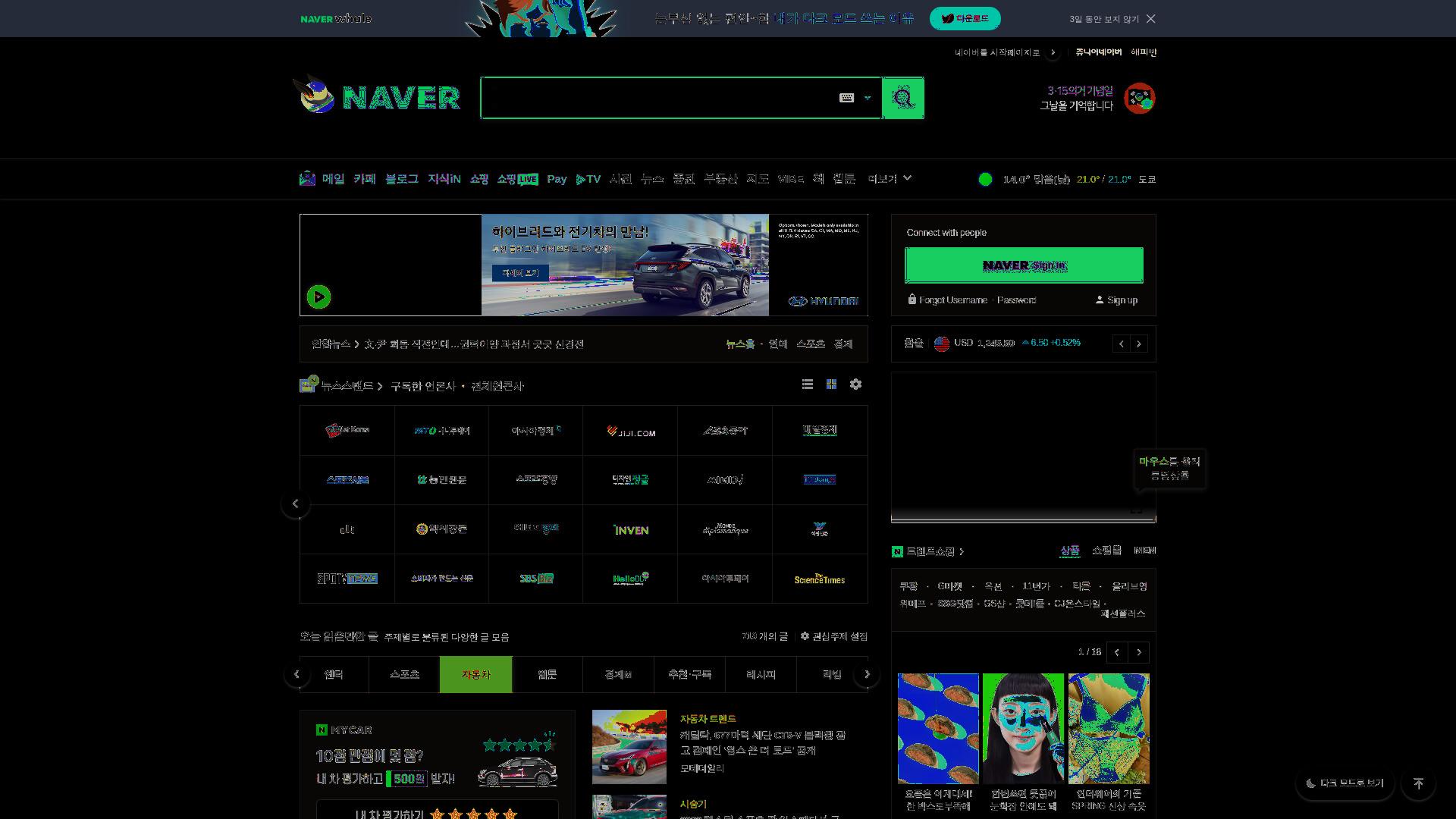Click the scroll to top arrow button
The width and height of the screenshot is (1456, 819).
pos(1418,783)
